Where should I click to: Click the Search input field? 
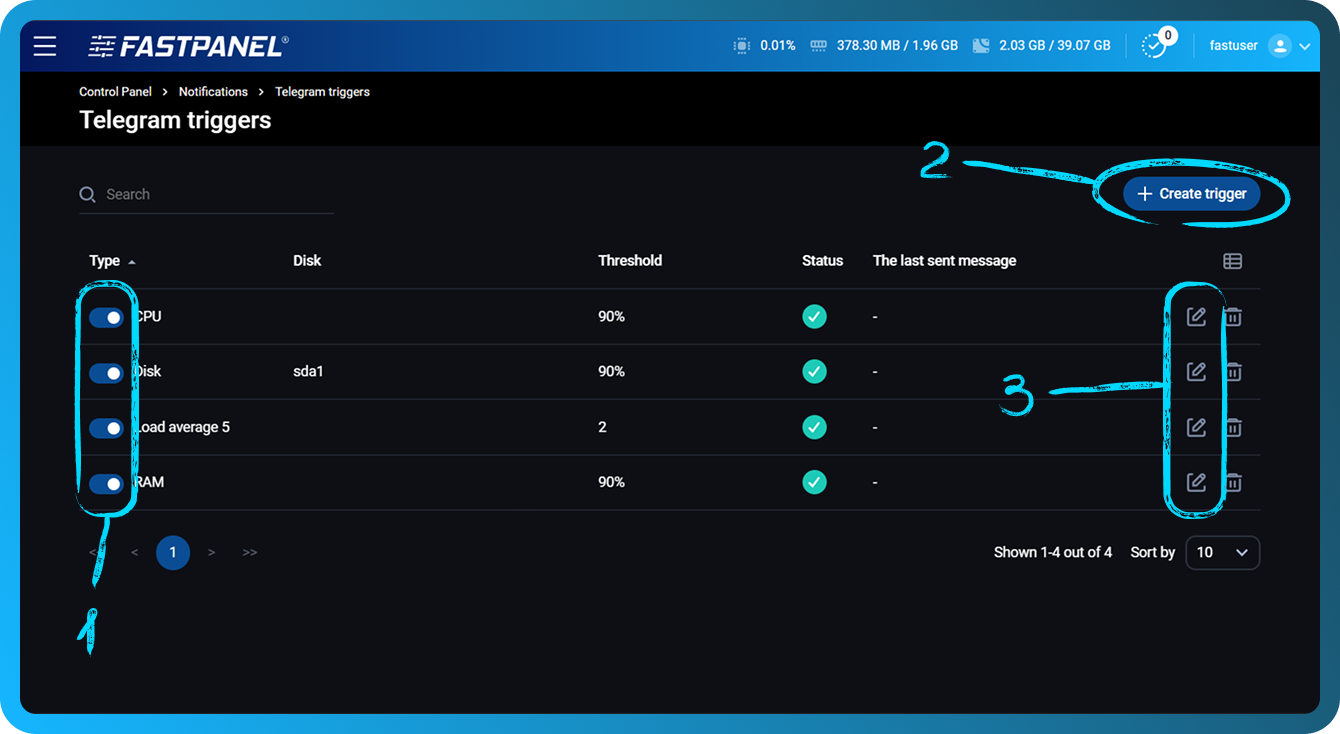215,195
